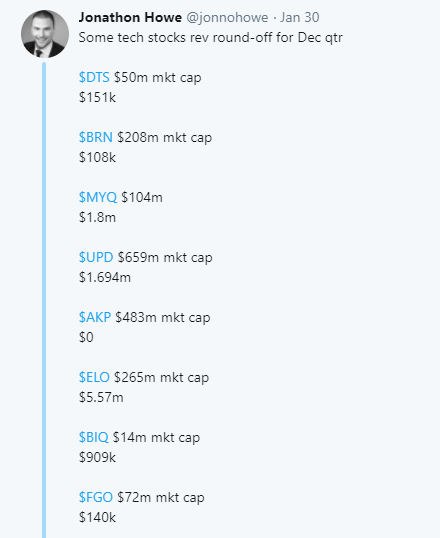The image size is (440, 538).
Task: Open the Jan 30 tweet timestamp
Action: [x=300, y=17]
